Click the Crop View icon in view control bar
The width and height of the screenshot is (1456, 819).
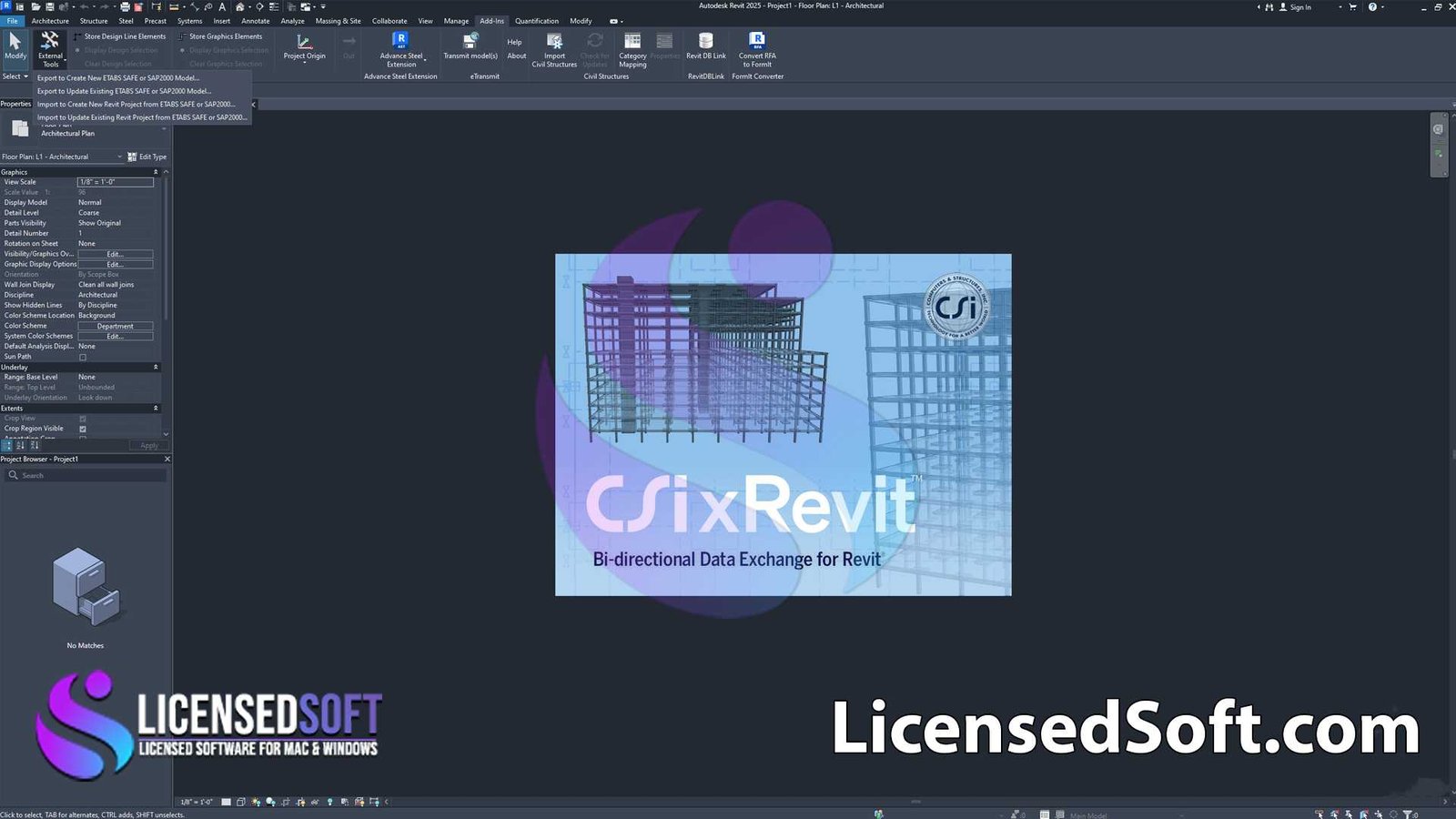286,802
